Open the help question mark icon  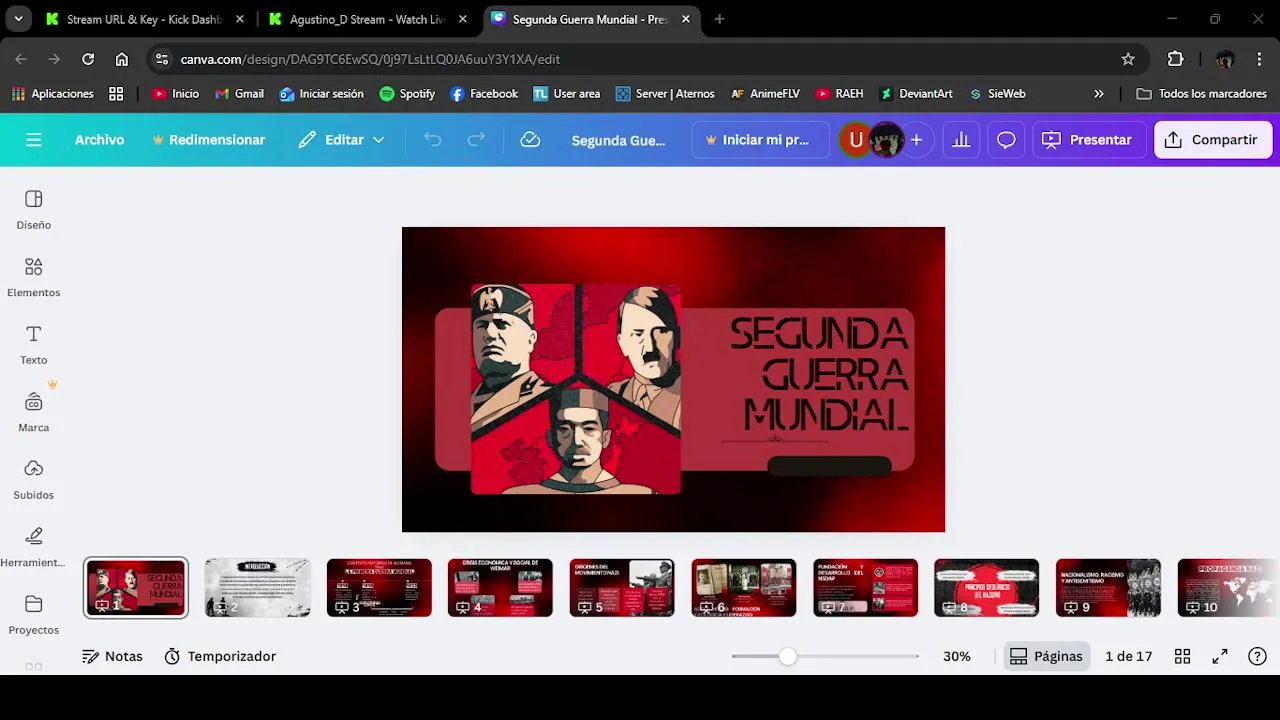[1257, 656]
